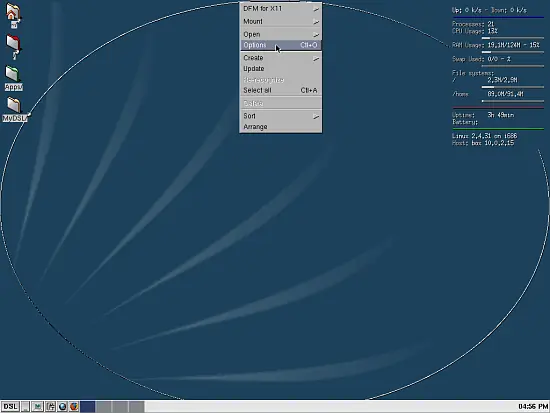Click the Up/Down network speed line
The image size is (550, 413).
click(489, 10)
